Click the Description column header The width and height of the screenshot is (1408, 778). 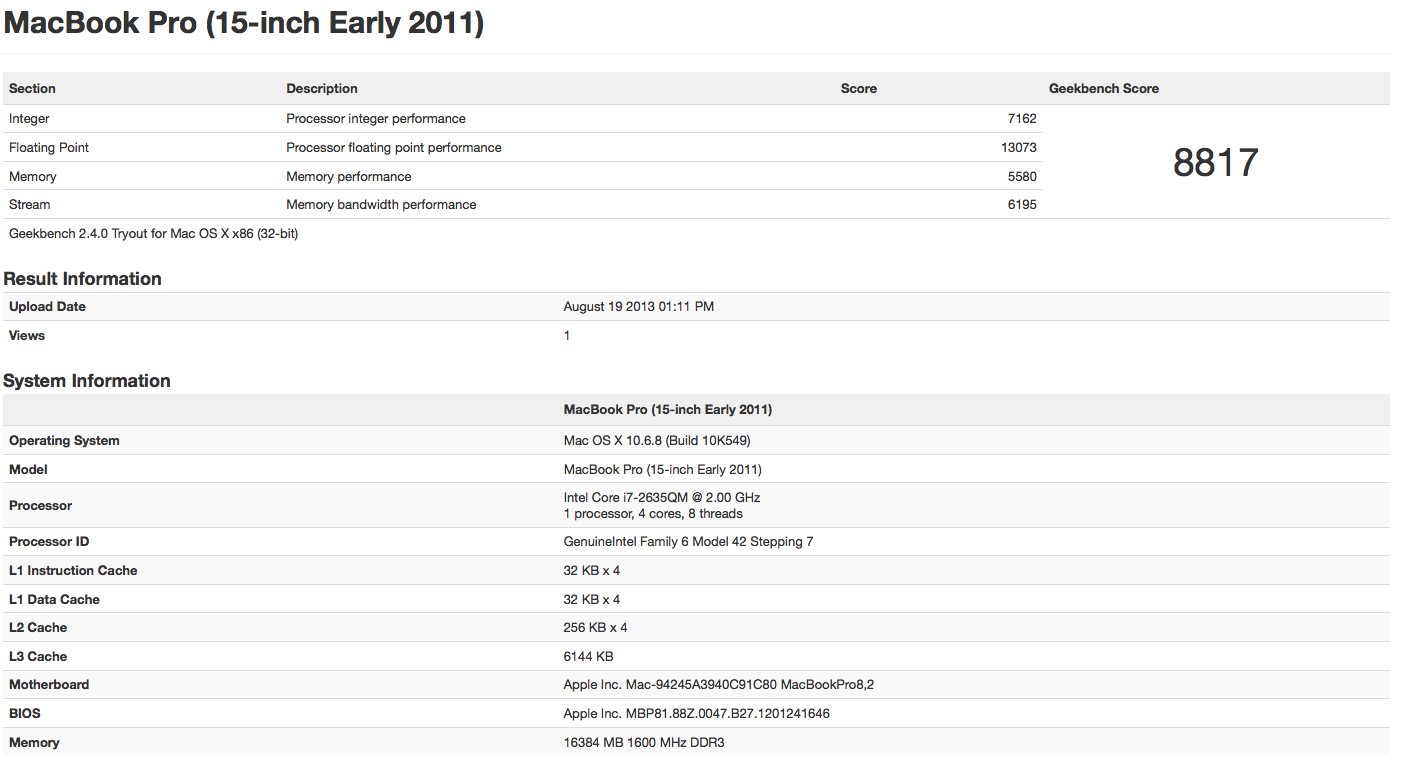pyautogui.click(x=322, y=89)
